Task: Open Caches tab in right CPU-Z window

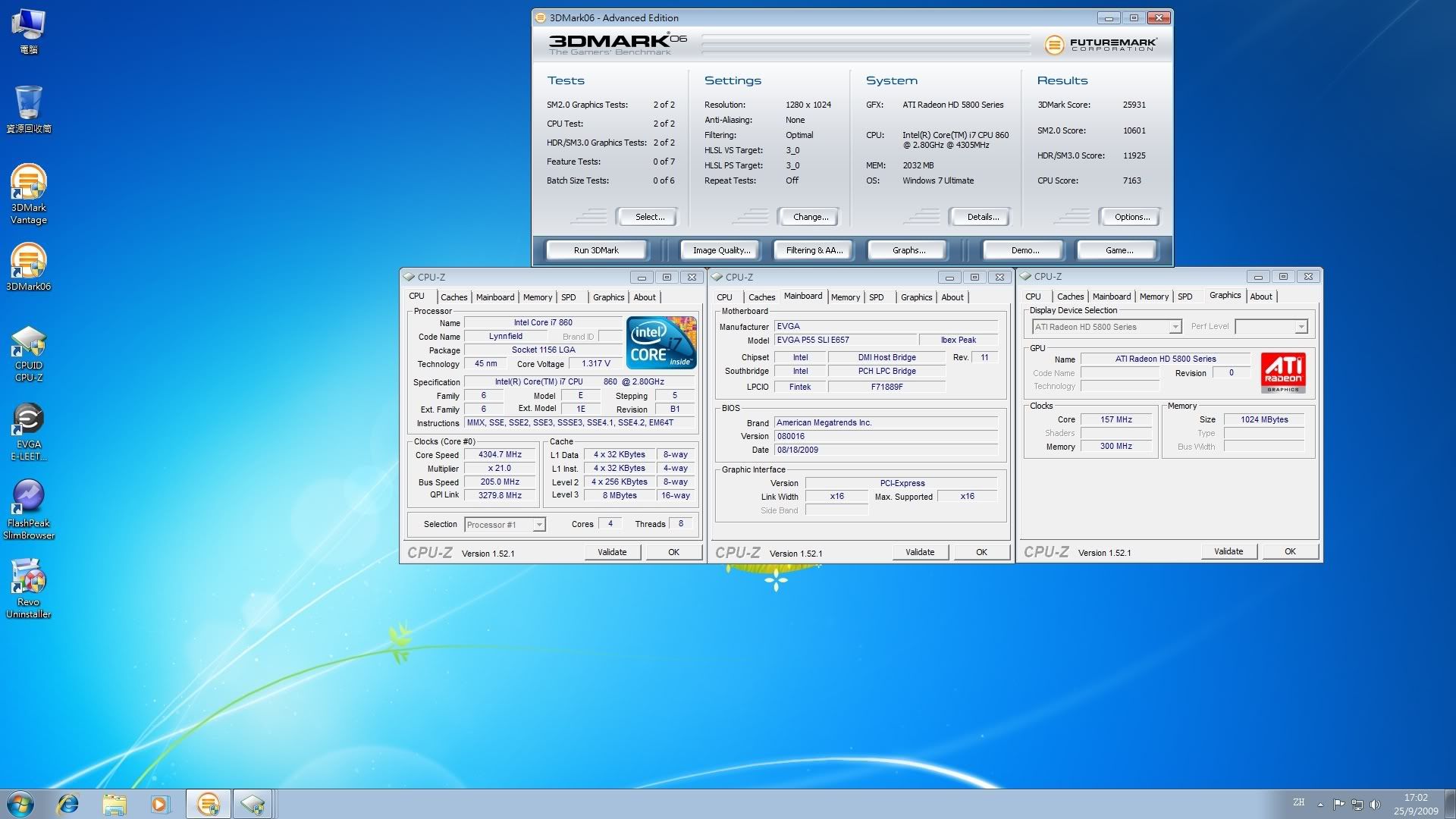Action: 1070,297
